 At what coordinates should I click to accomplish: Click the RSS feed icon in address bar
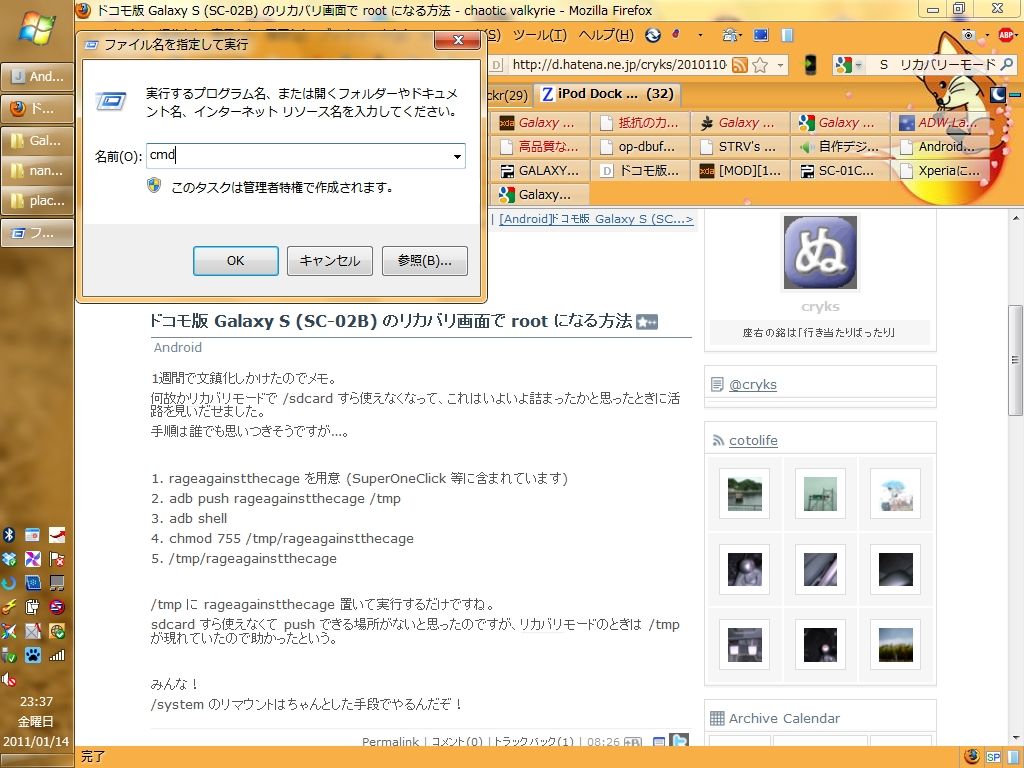point(739,65)
